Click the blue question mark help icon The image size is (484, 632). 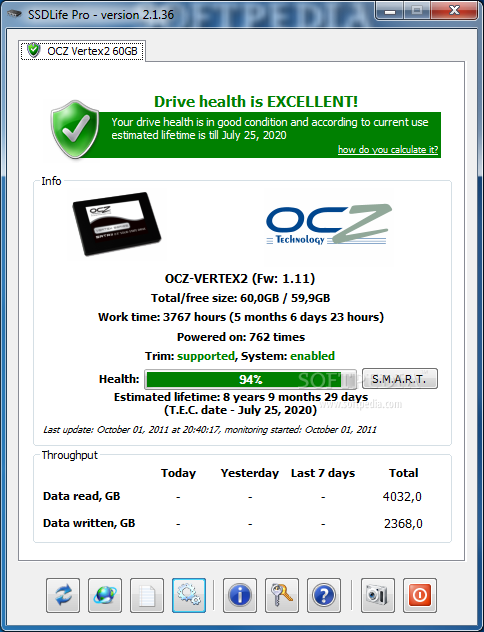(x=324, y=595)
